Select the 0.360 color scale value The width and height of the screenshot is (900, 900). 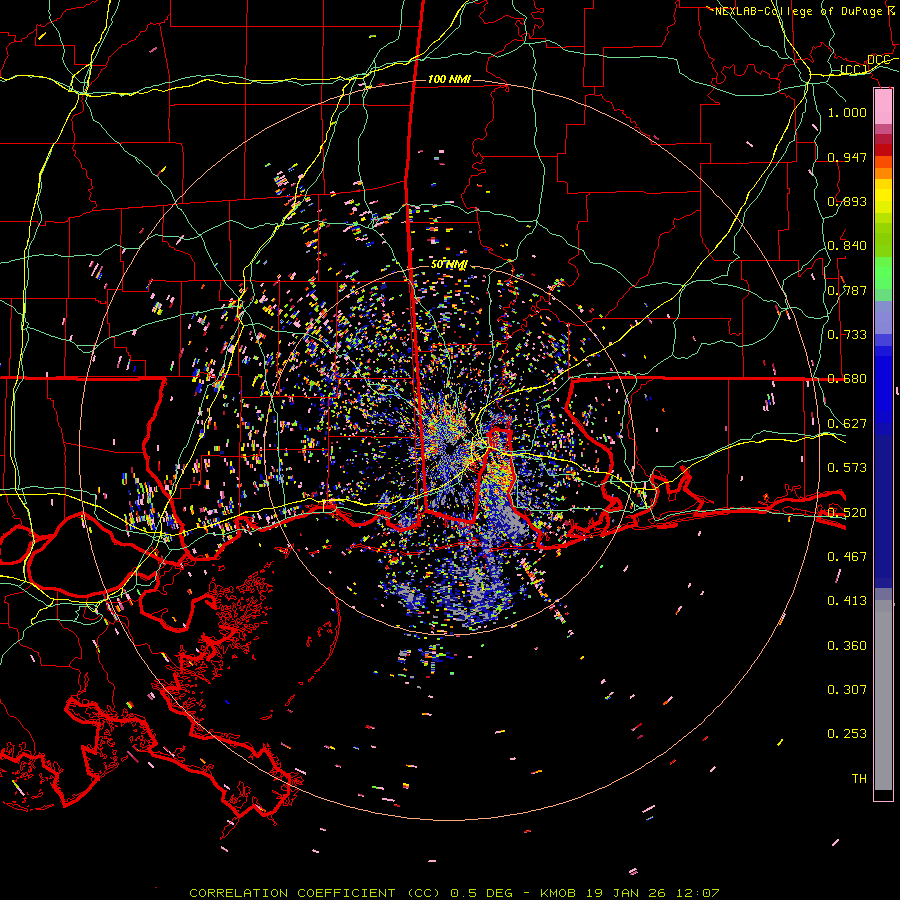[847, 645]
